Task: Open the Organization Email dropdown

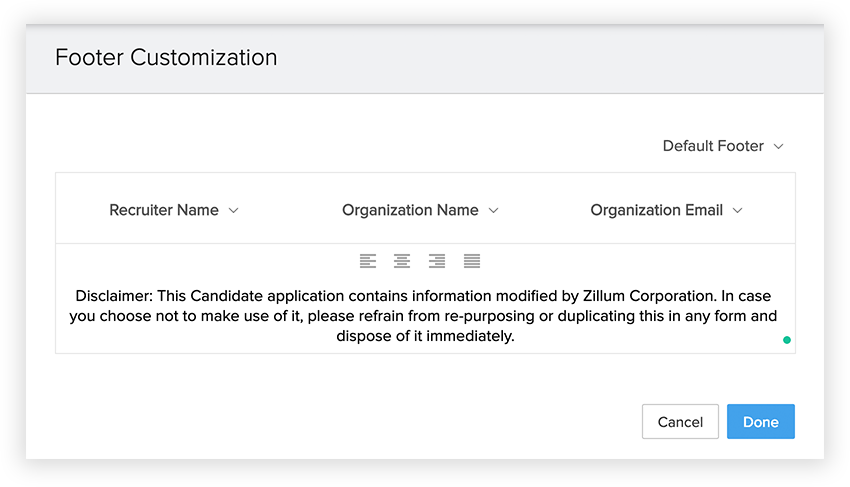Action: point(656,210)
